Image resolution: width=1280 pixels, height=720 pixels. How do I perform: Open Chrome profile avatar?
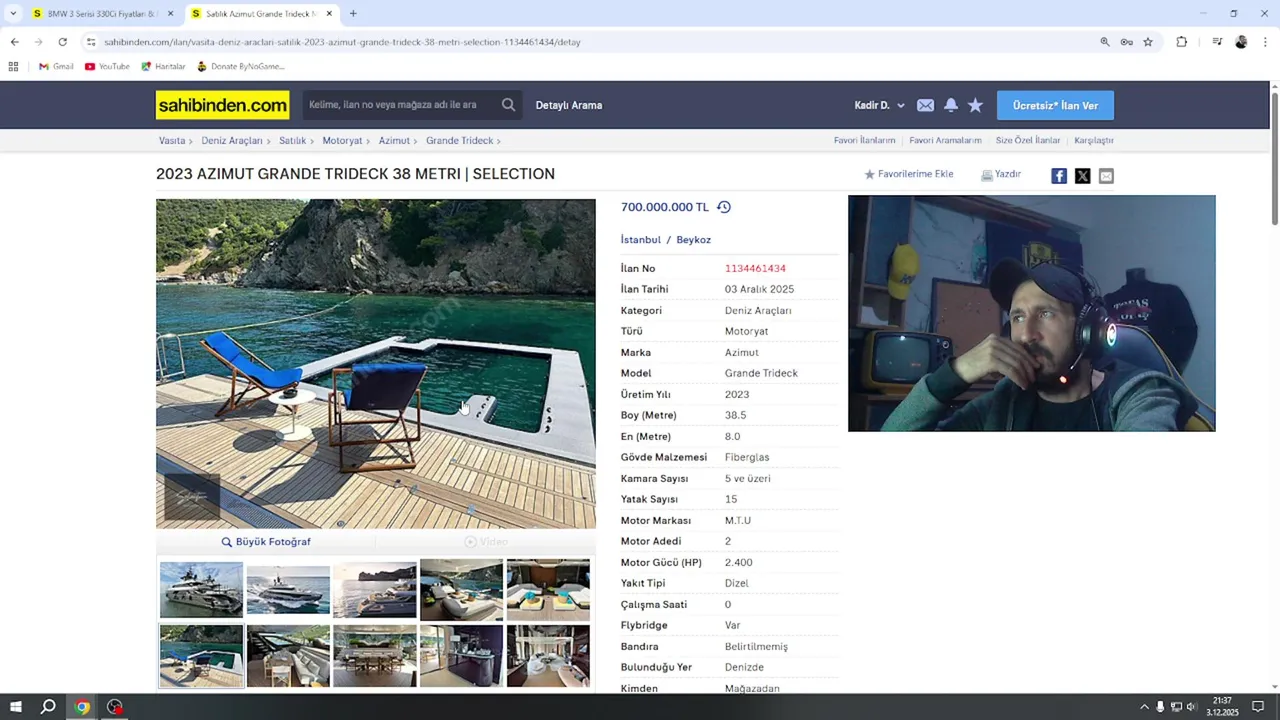click(x=1241, y=42)
